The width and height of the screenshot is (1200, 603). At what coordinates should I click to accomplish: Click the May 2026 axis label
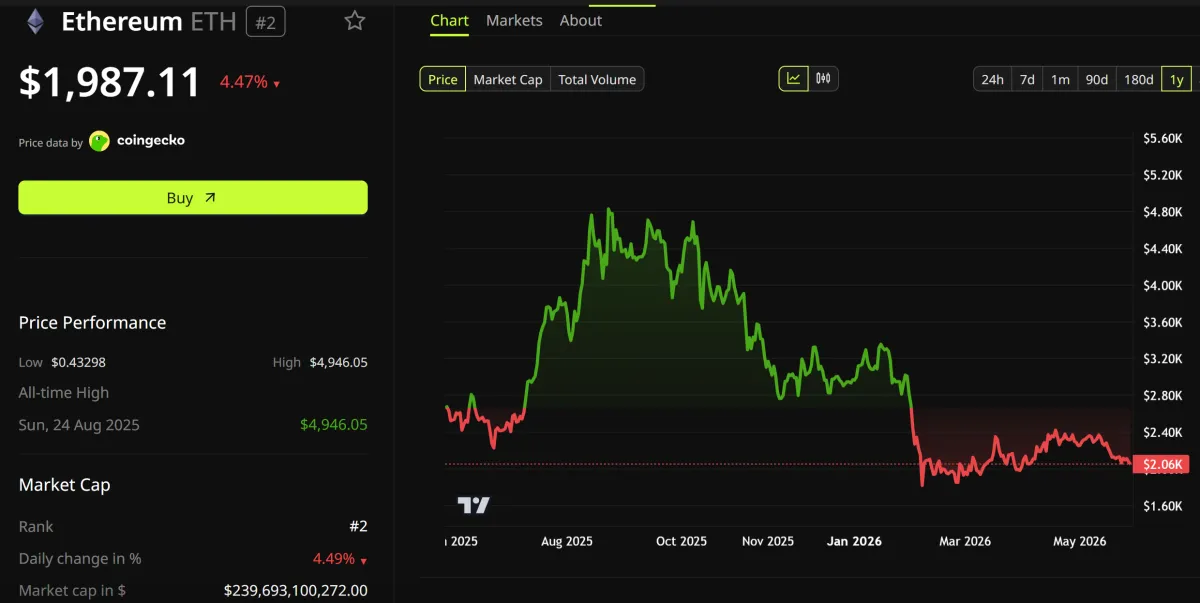1080,541
